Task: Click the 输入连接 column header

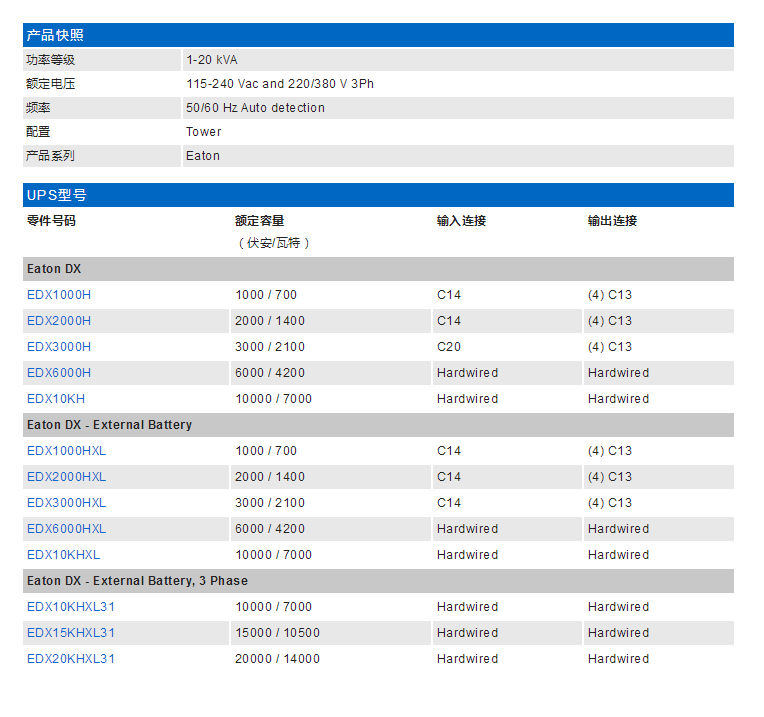Action: 461,221
